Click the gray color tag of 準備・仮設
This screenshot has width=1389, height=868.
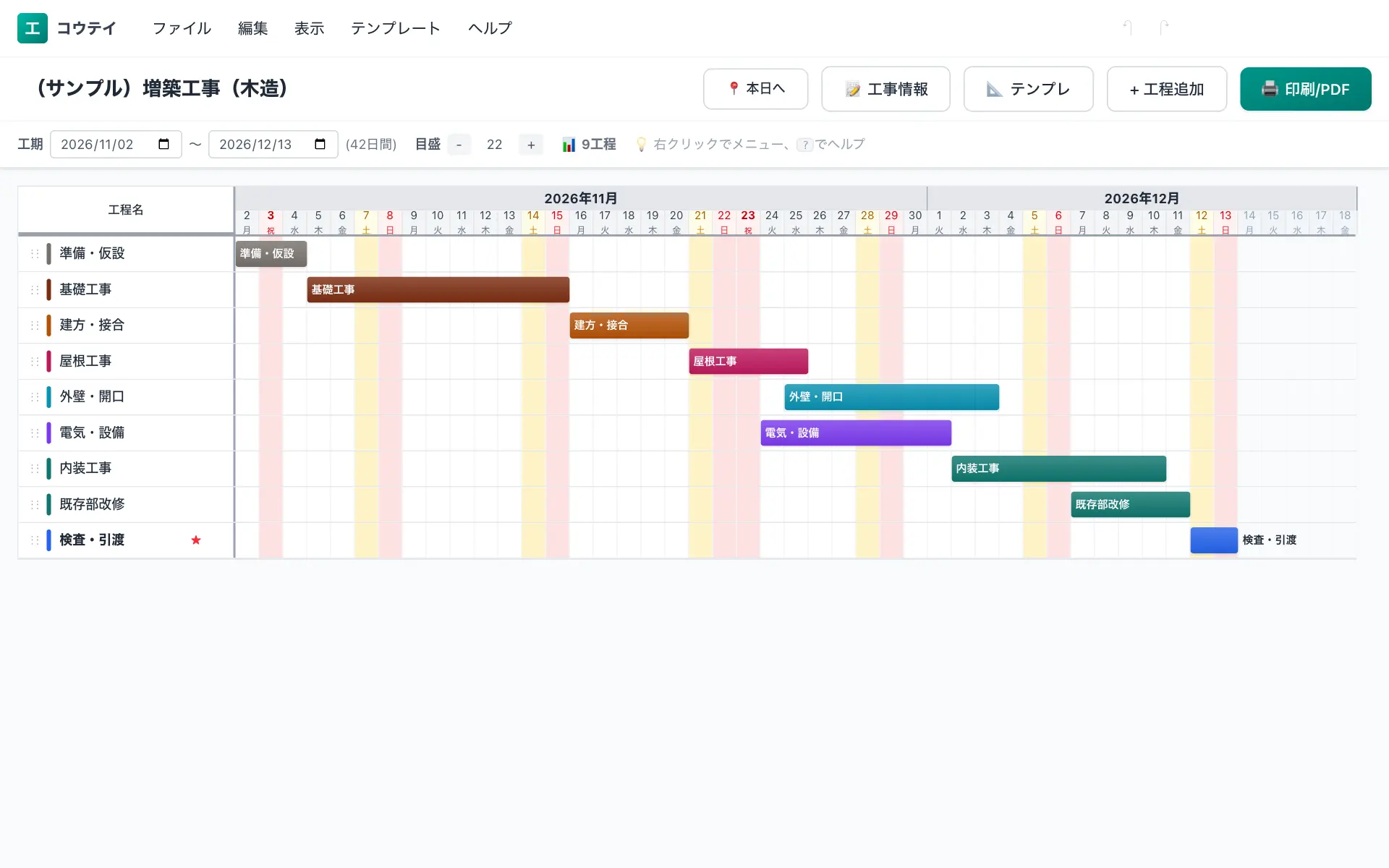tap(48, 254)
